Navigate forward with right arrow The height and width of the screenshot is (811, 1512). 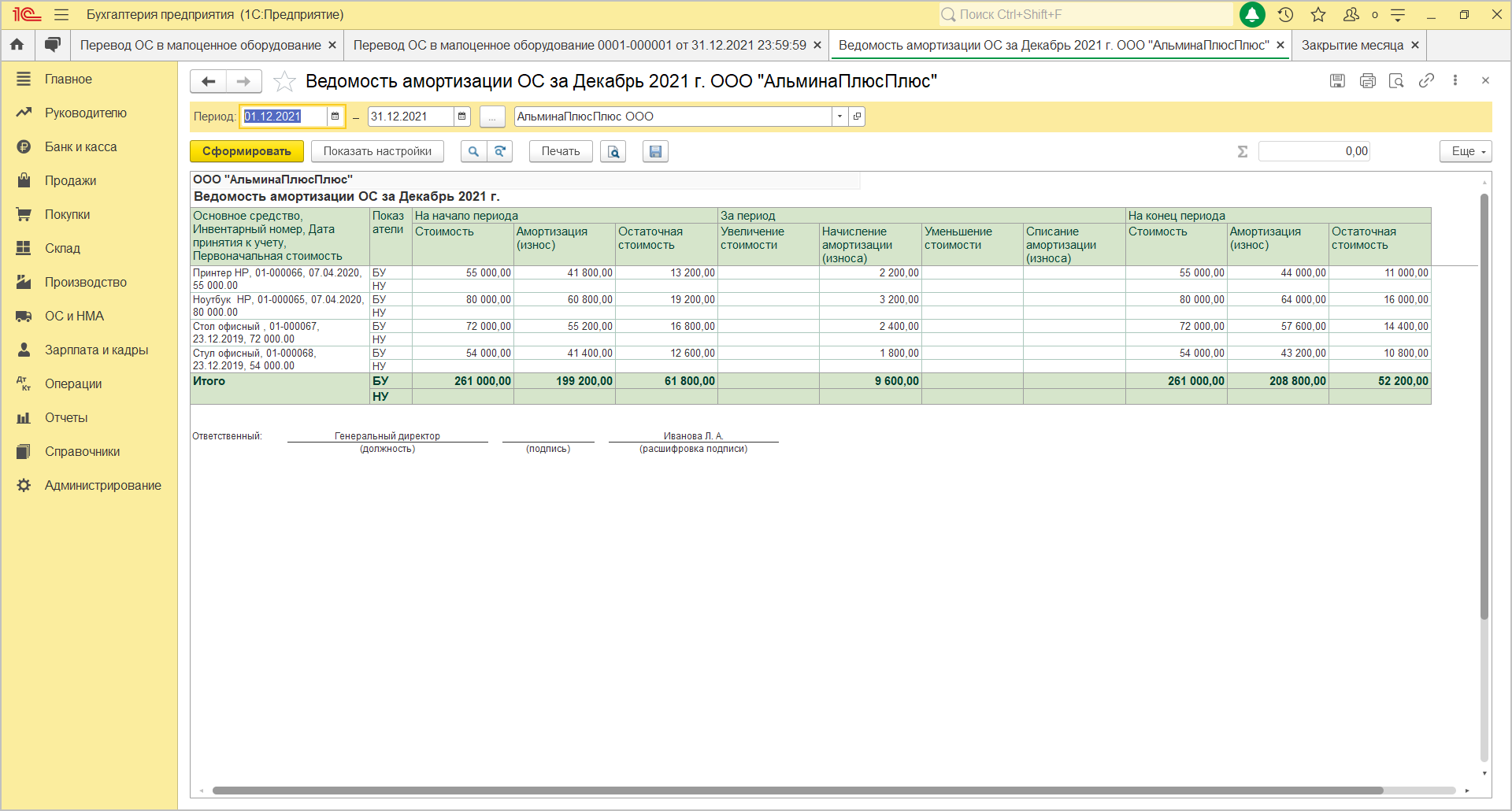click(x=244, y=81)
